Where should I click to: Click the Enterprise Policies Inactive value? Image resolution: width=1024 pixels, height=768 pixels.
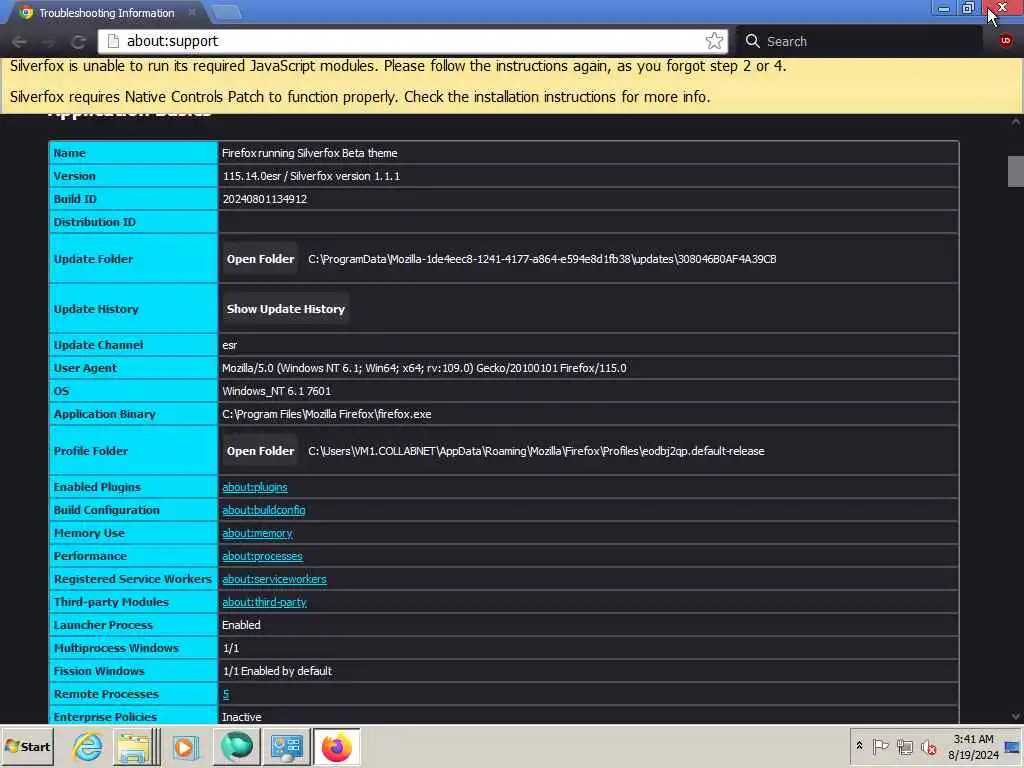[242, 717]
